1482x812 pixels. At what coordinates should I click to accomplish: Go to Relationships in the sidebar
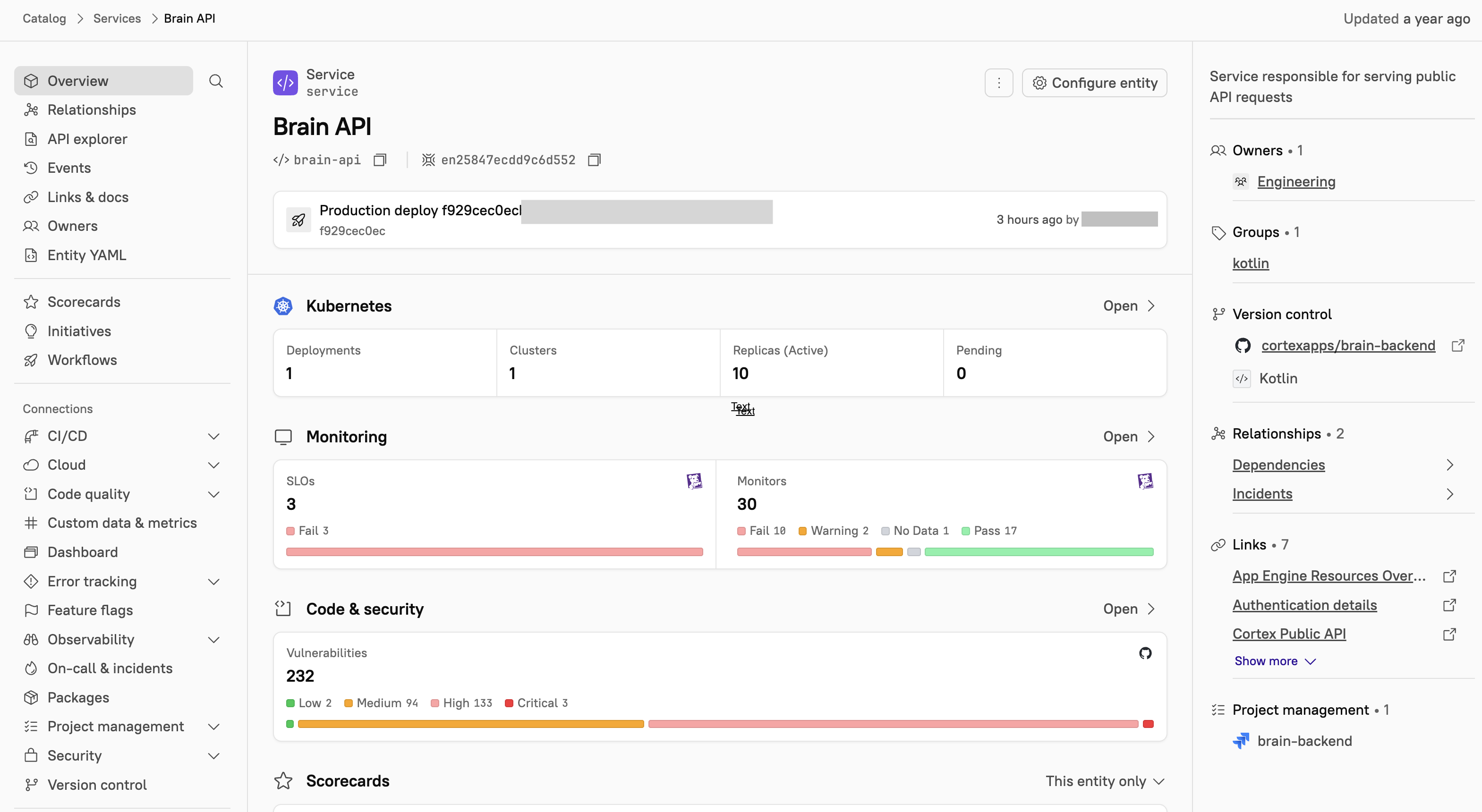pyautogui.click(x=92, y=110)
